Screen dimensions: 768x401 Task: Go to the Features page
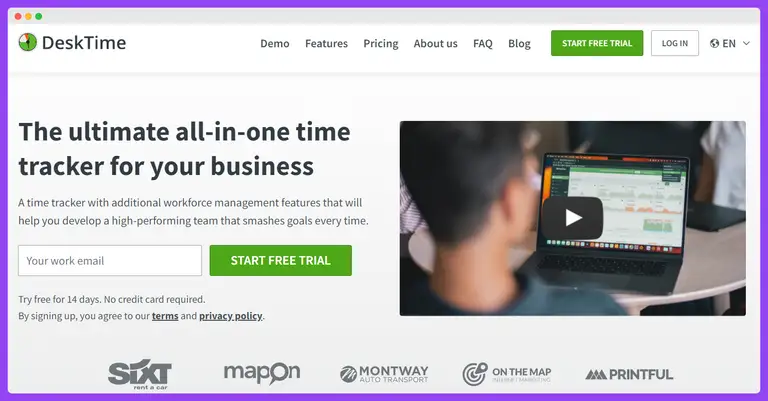click(326, 44)
